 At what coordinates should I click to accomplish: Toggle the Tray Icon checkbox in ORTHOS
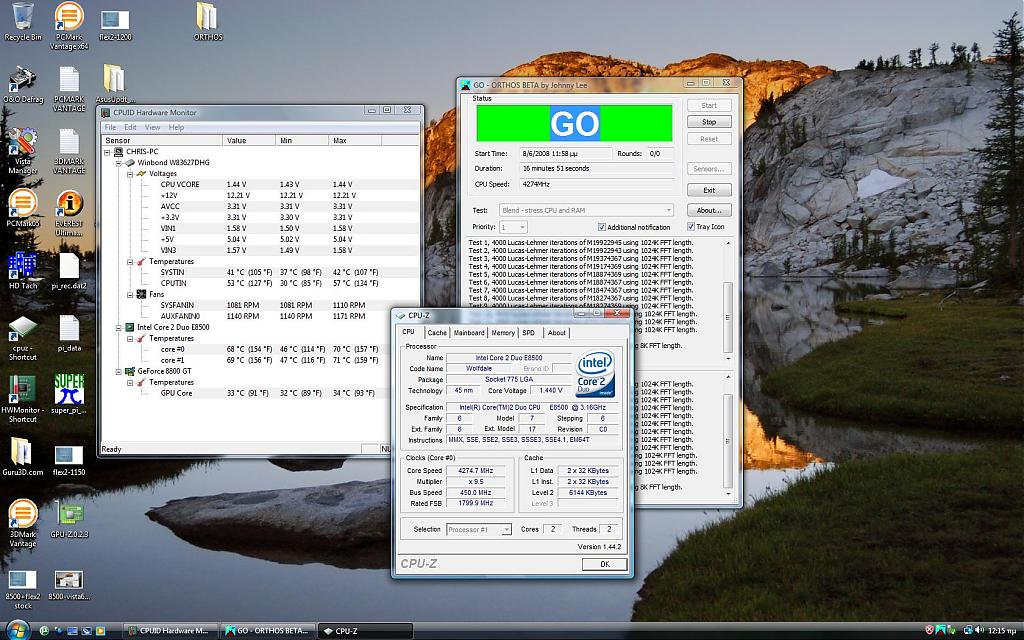pyautogui.click(x=690, y=226)
